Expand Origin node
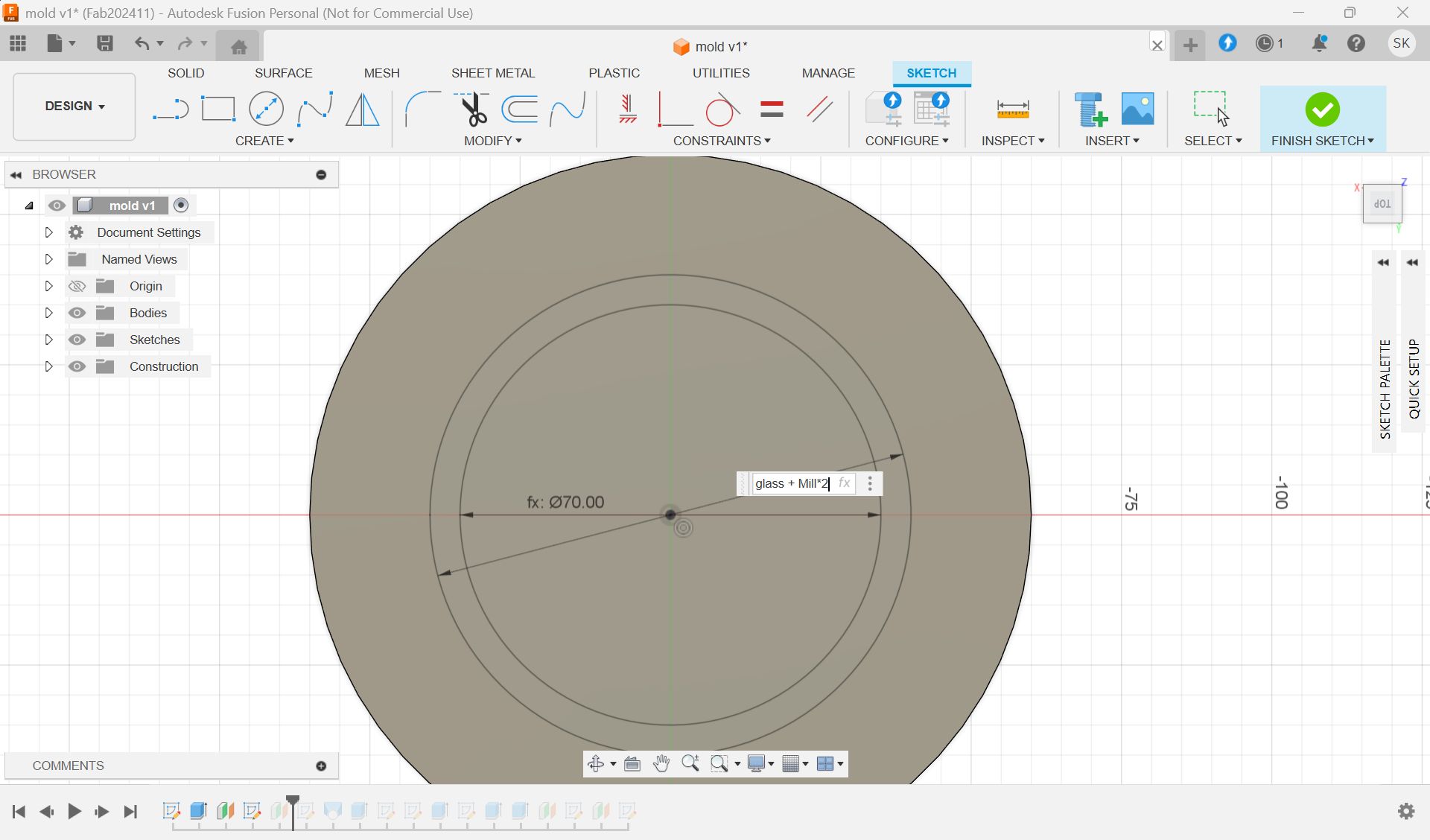The image size is (1430, 840). [x=48, y=286]
